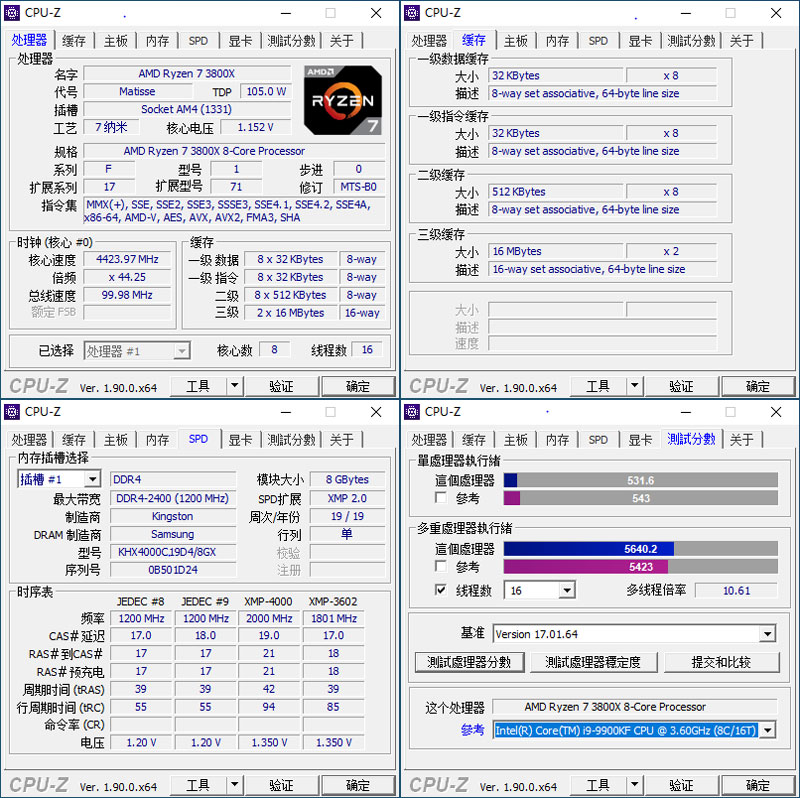This screenshot has height=798, width=800.
Task: Click core speed value 4423.97 MHz
Action: (127, 259)
